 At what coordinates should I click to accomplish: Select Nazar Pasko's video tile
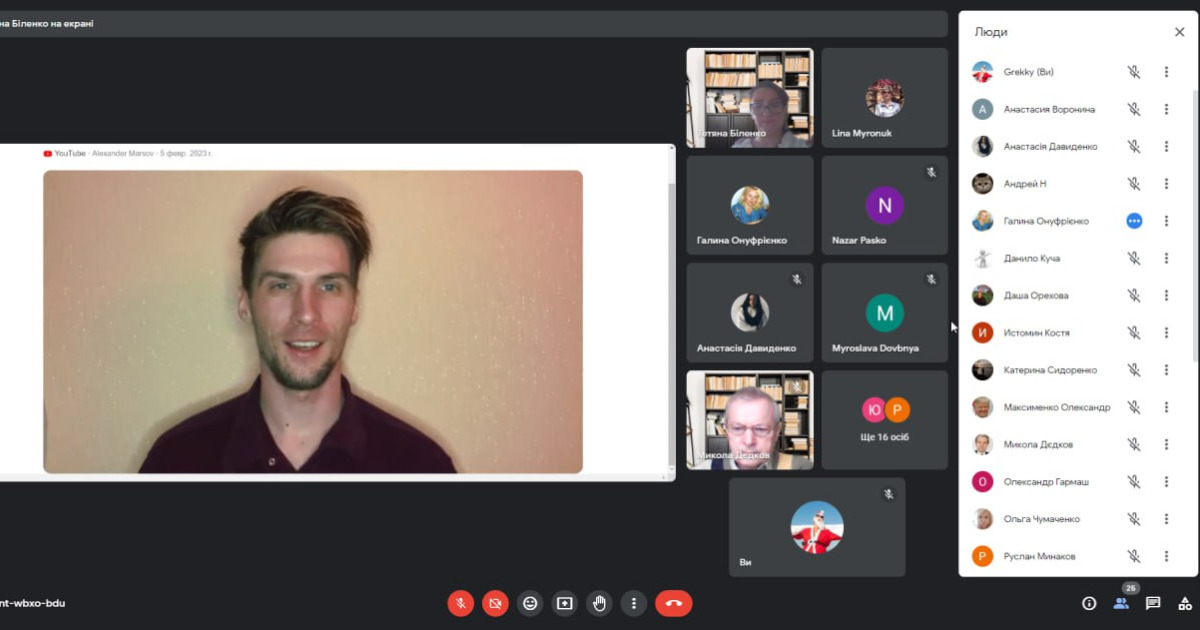[x=884, y=205]
